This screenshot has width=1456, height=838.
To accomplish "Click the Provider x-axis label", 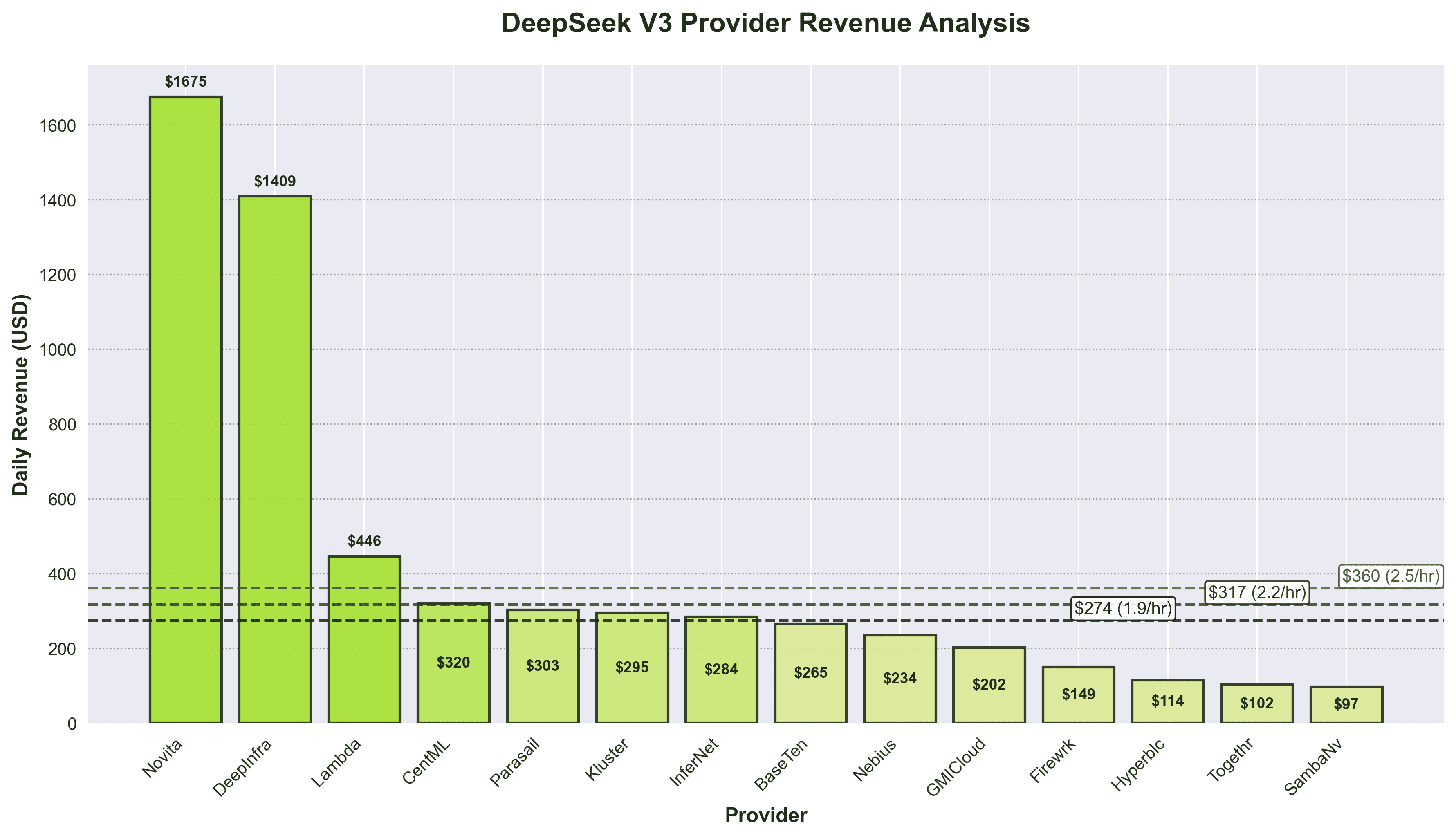I will [765, 816].
